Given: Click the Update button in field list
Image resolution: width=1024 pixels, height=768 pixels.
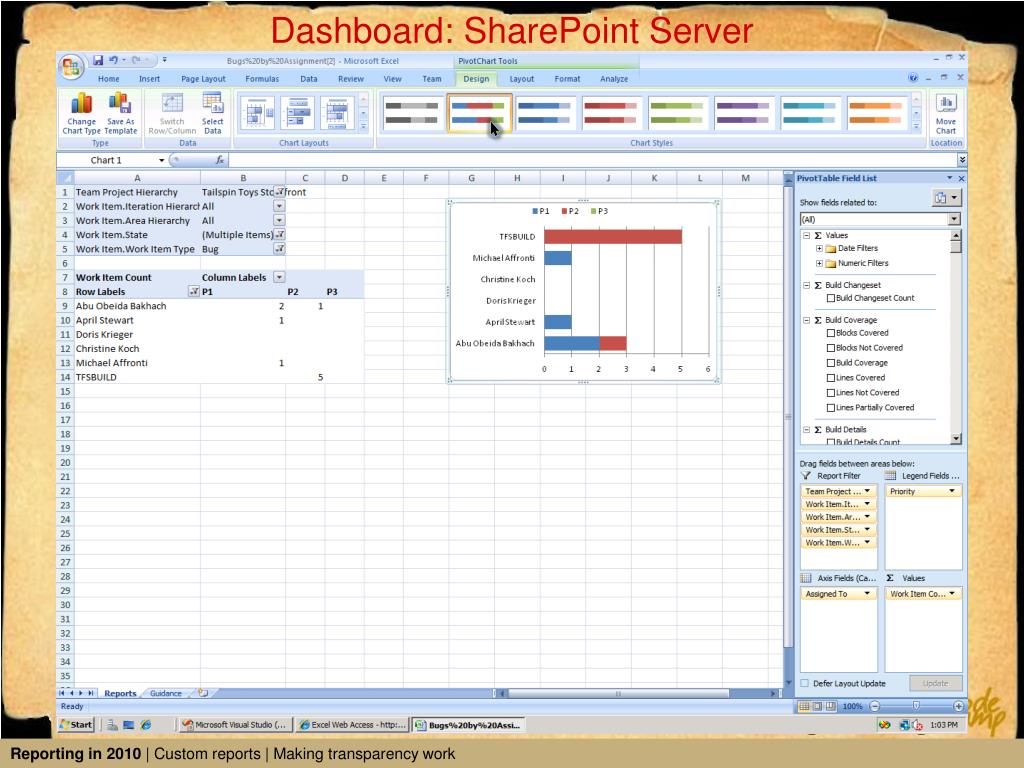Looking at the screenshot, I should (x=935, y=684).
